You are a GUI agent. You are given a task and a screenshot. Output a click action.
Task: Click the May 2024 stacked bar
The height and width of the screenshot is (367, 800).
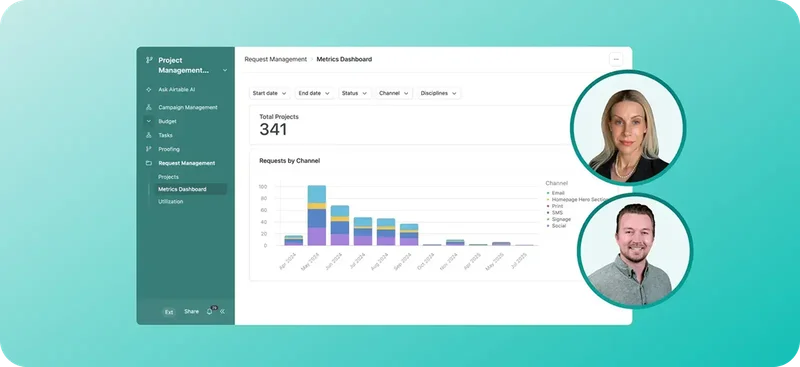click(x=317, y=215)
